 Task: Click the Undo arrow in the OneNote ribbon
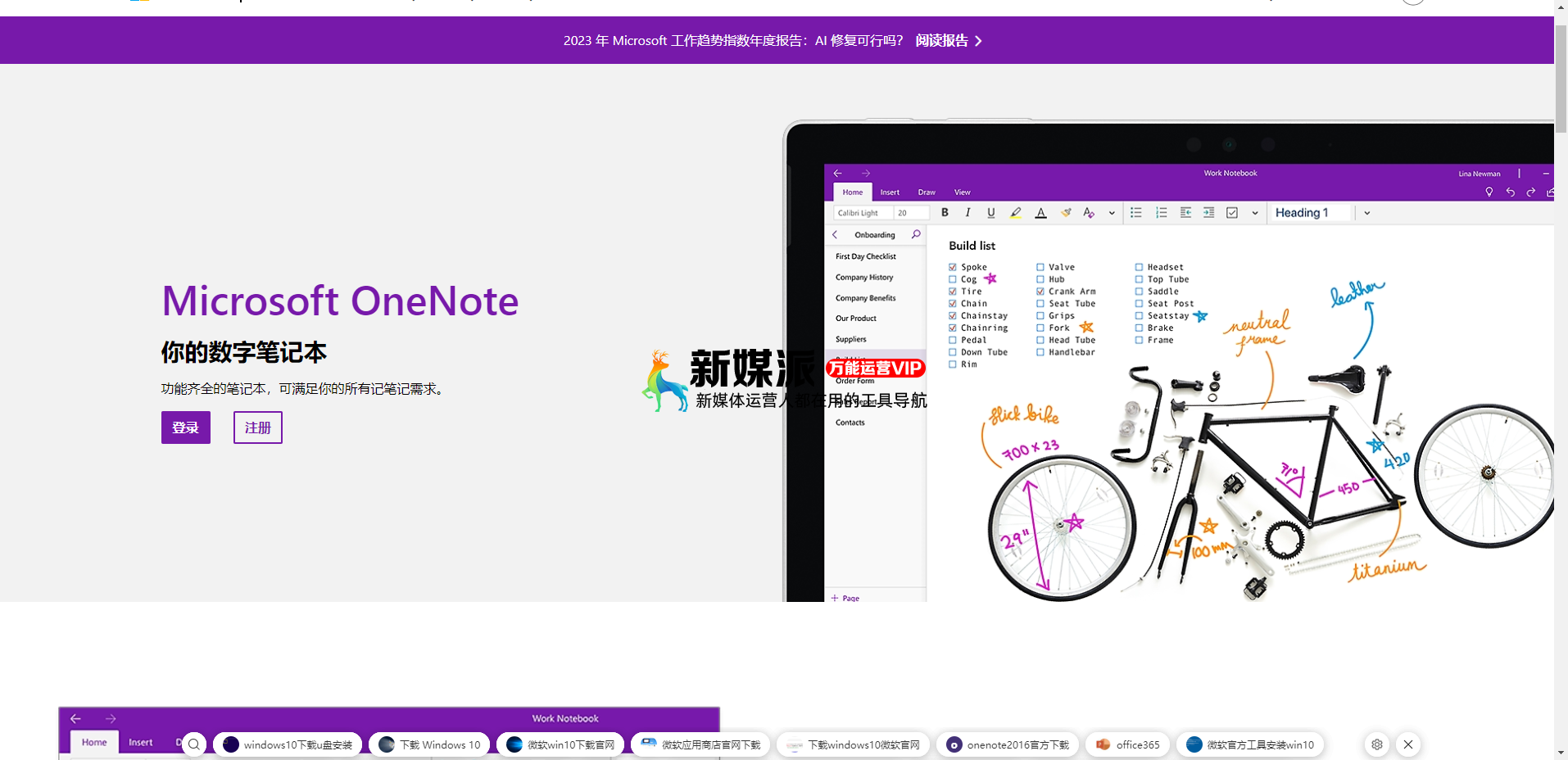[1510, 192]
